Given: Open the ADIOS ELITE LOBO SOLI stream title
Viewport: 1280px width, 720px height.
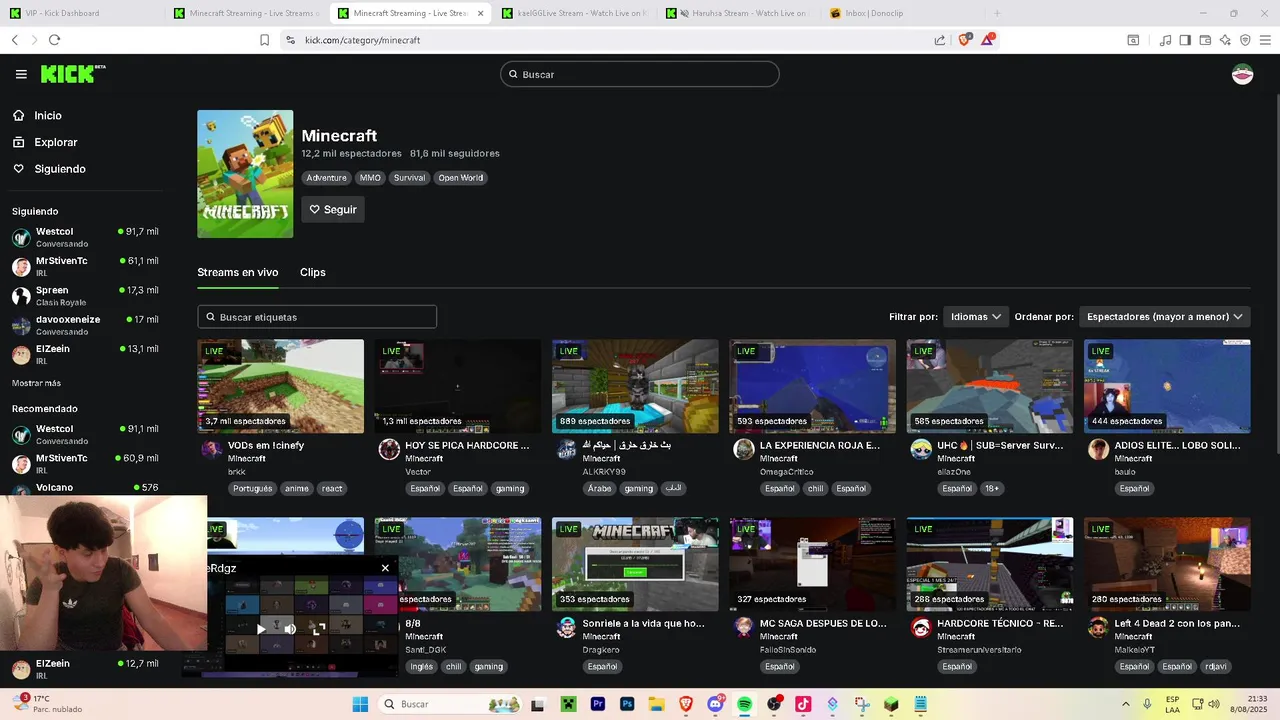Looking at the screenshot, I should pos(1177,445).
